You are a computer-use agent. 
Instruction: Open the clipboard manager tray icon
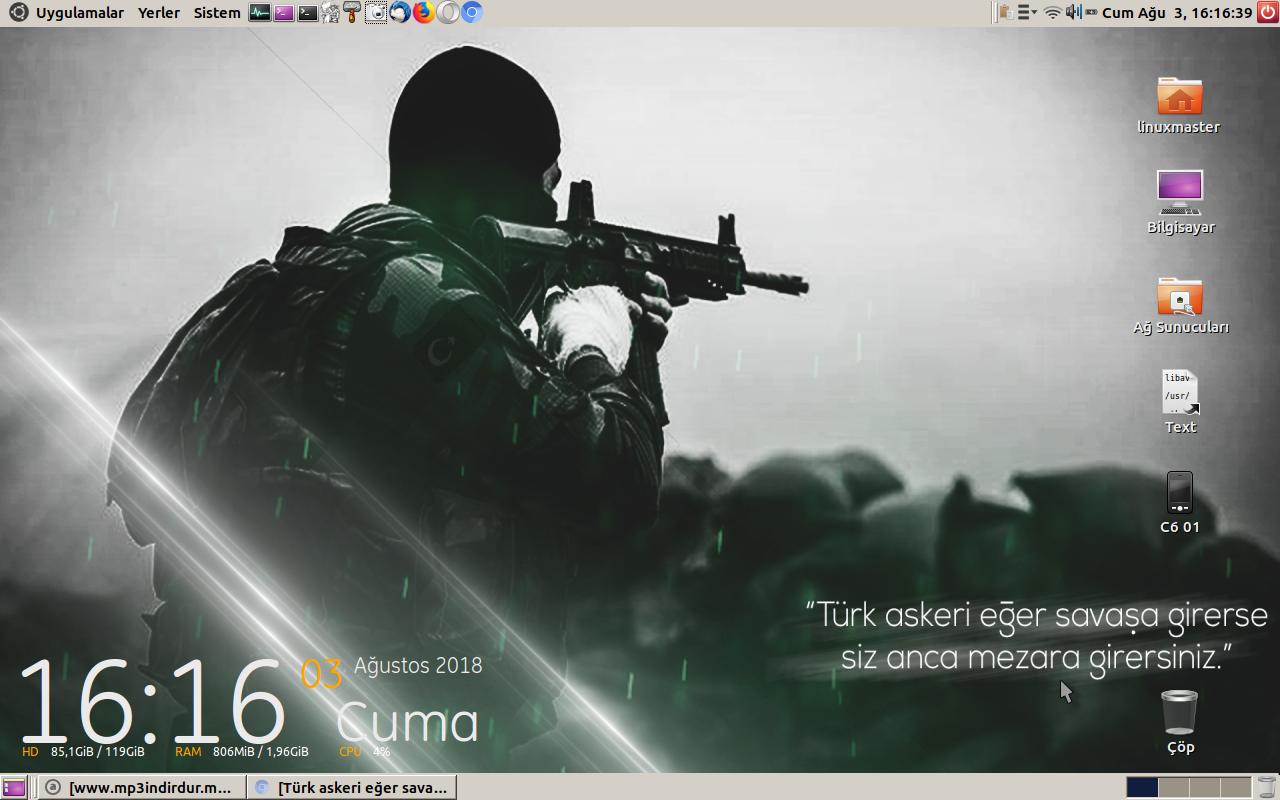click(1007, 13)
